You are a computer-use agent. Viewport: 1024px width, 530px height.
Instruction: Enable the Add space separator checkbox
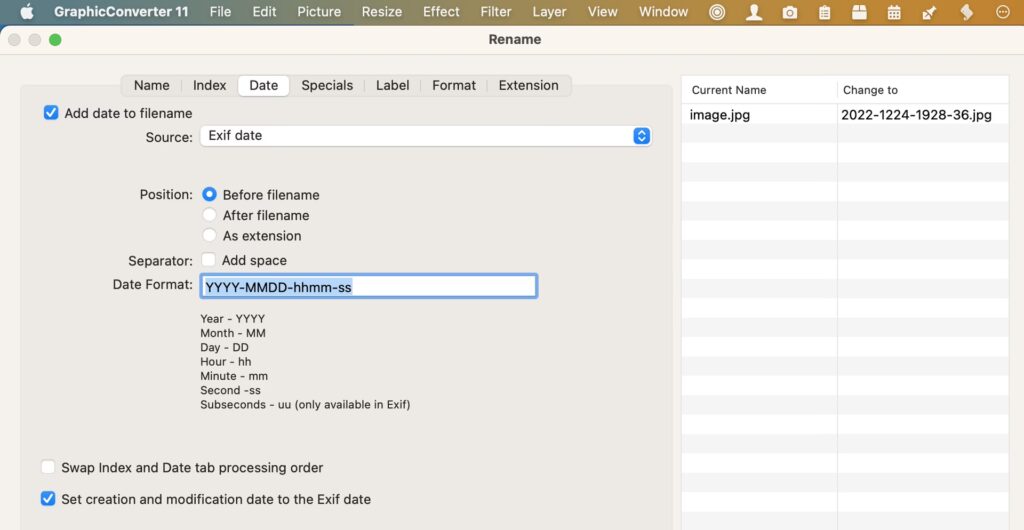pos(209,260)
